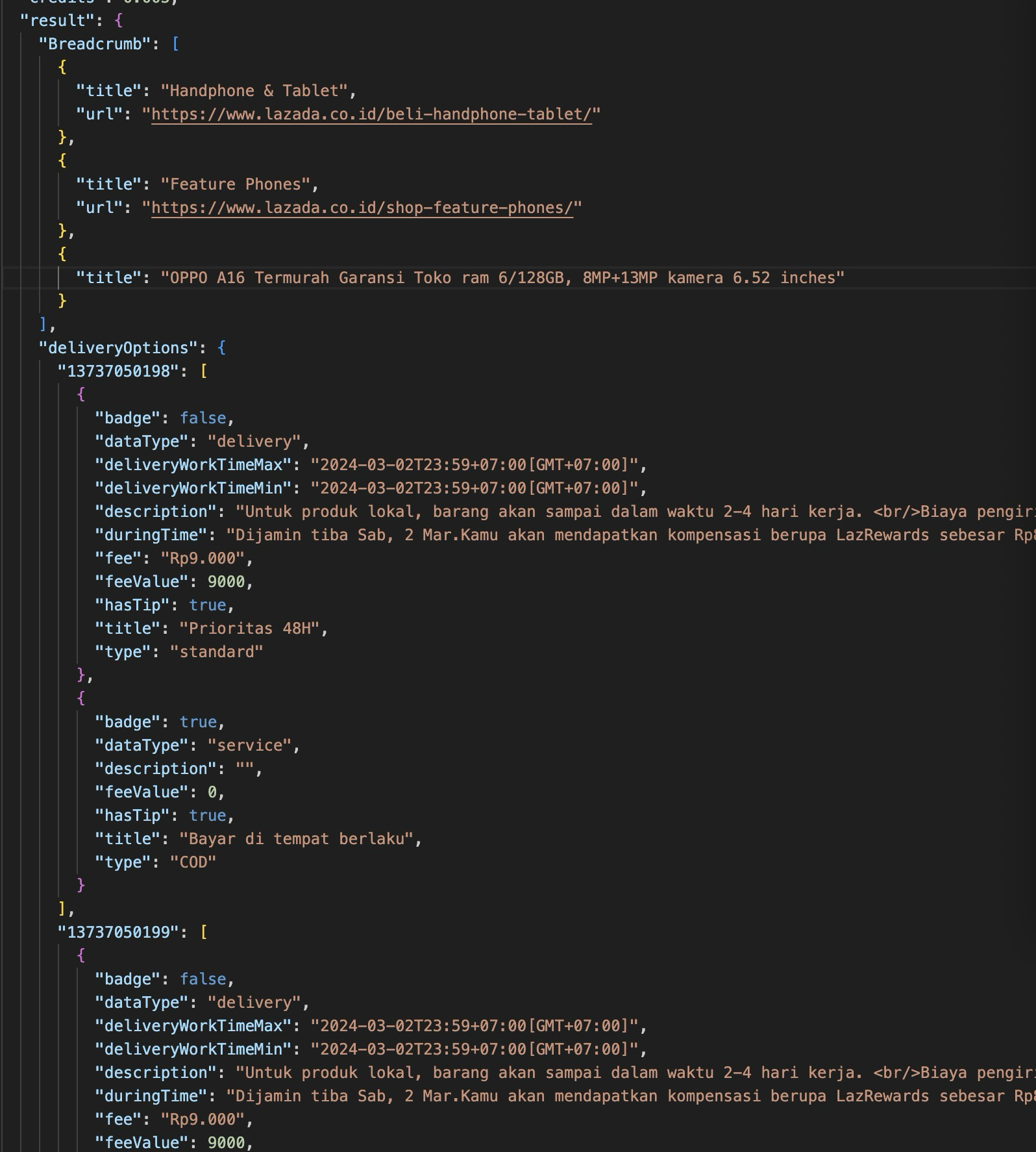The image size is (1036, 1152).
Task: Click hasTip true above "Prioritas 48H"
Action: click(208, 605)
